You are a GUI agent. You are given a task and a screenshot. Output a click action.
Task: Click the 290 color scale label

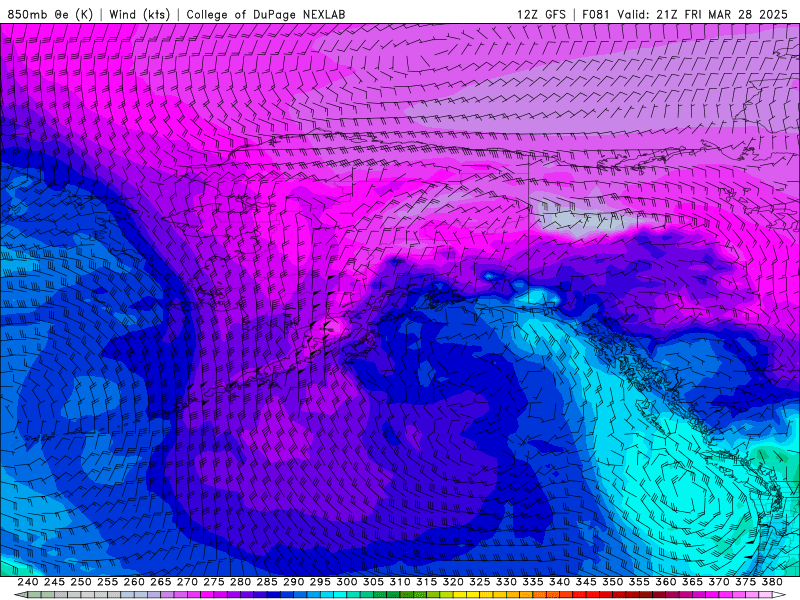pyautogui.click(x=293, y=582)
